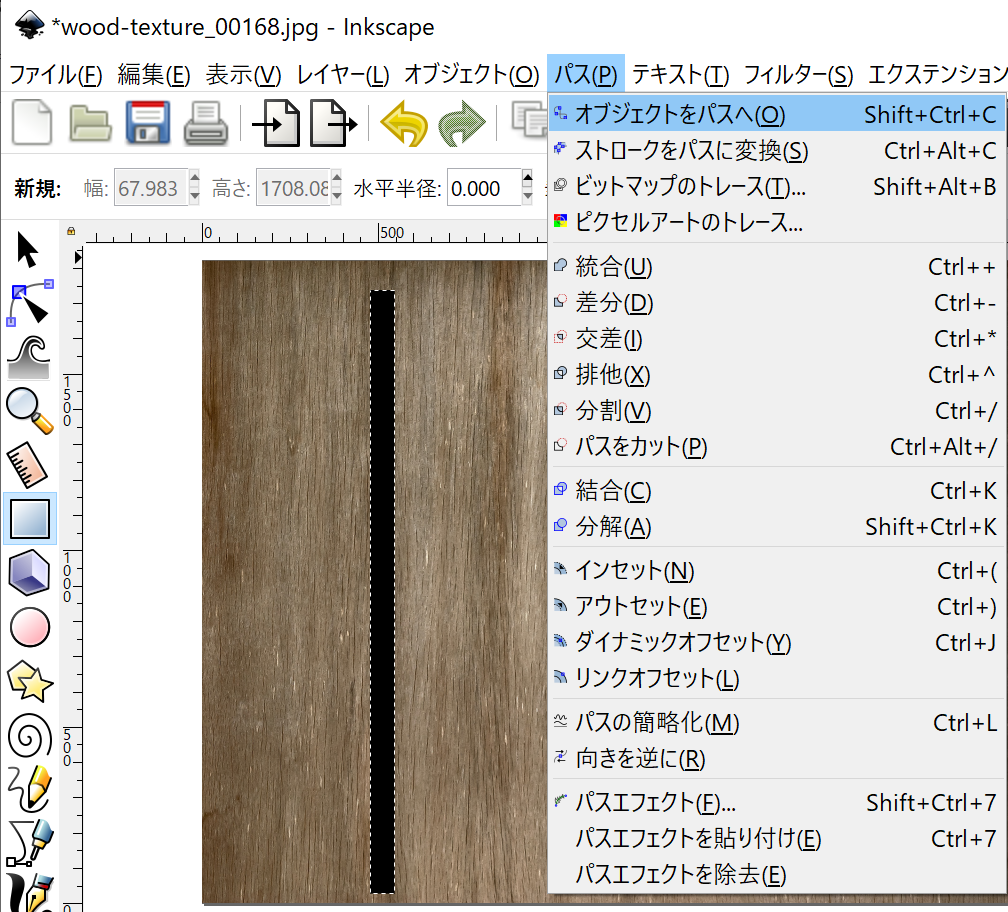Select the Node edit tool
This screenshot has height=912, width=1008.
click(29, 303)
